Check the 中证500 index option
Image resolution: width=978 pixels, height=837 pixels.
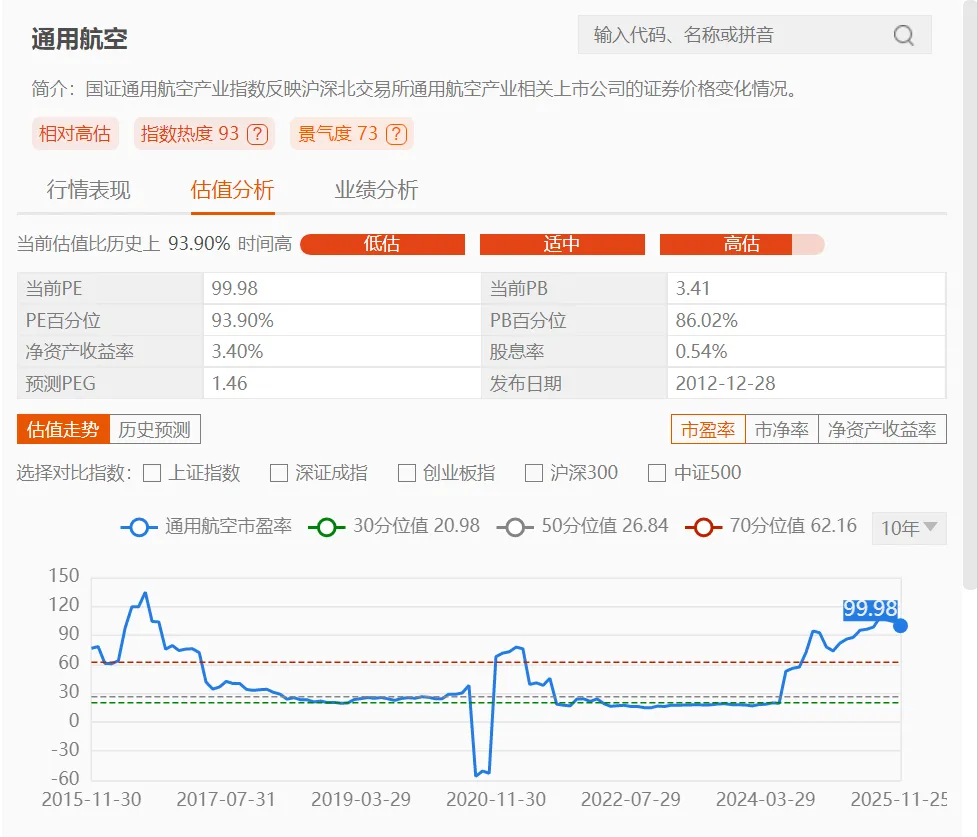656,472
